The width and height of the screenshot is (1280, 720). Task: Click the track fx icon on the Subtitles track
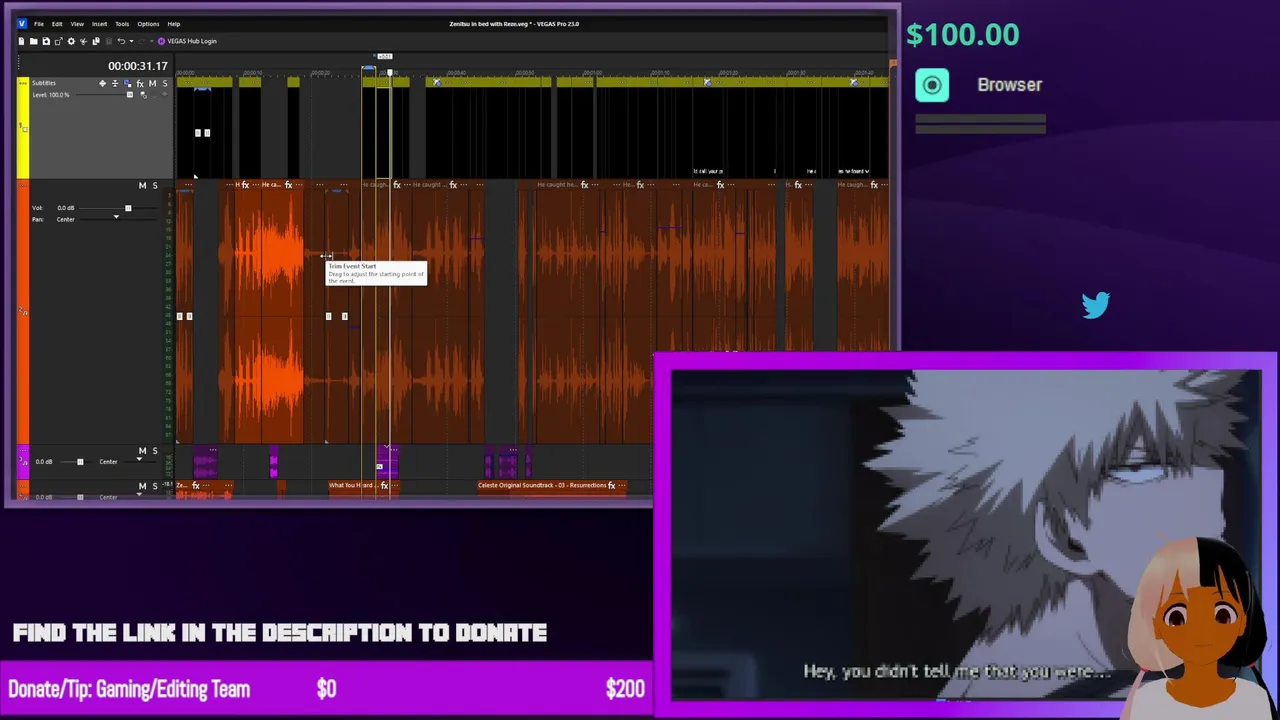(x=140, y=84)
